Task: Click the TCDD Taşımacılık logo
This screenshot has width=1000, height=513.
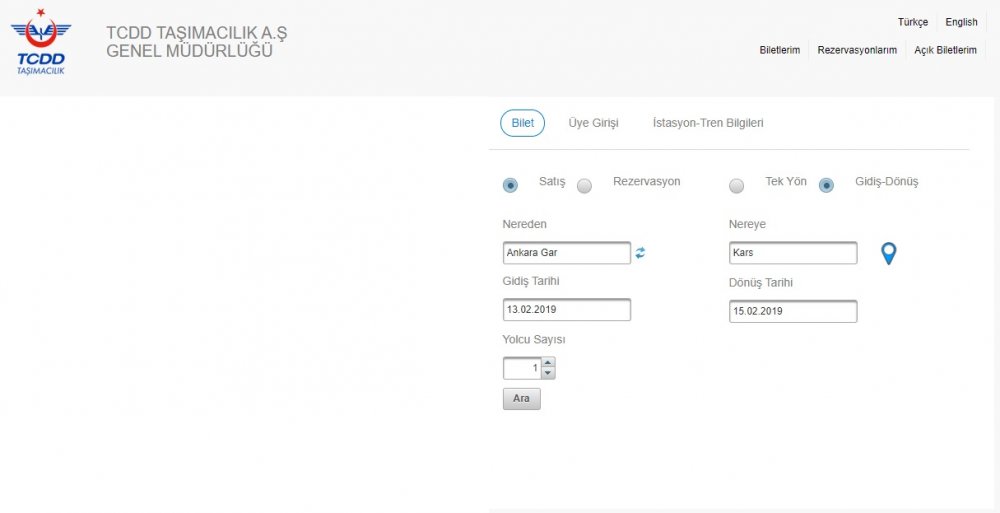Action: pyautogui.click(x=41, y=42)
